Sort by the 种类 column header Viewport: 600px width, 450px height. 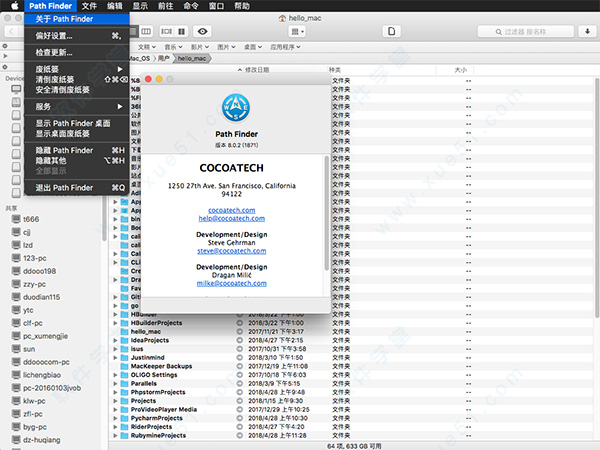(x=335, y=70)
